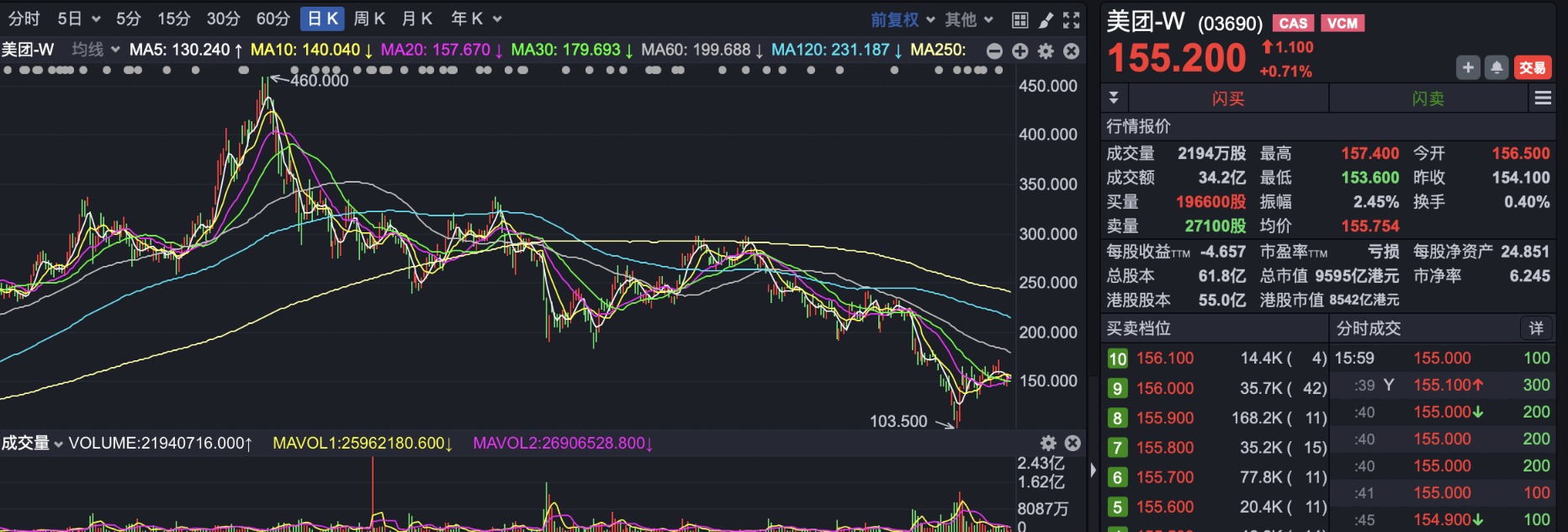The height and width of the screenshot is (532, 1568).
Task: Select ask level 5 marker
Action: (x=1117, y=507)
